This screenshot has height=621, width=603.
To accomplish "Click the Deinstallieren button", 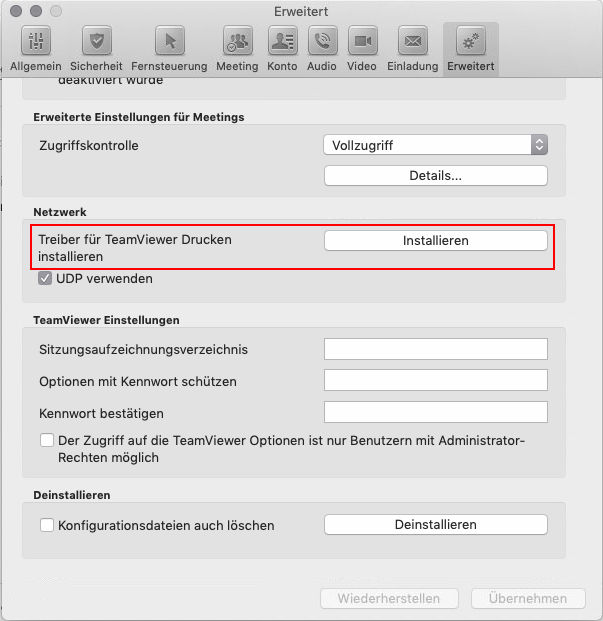I will [x=436, y=524].
